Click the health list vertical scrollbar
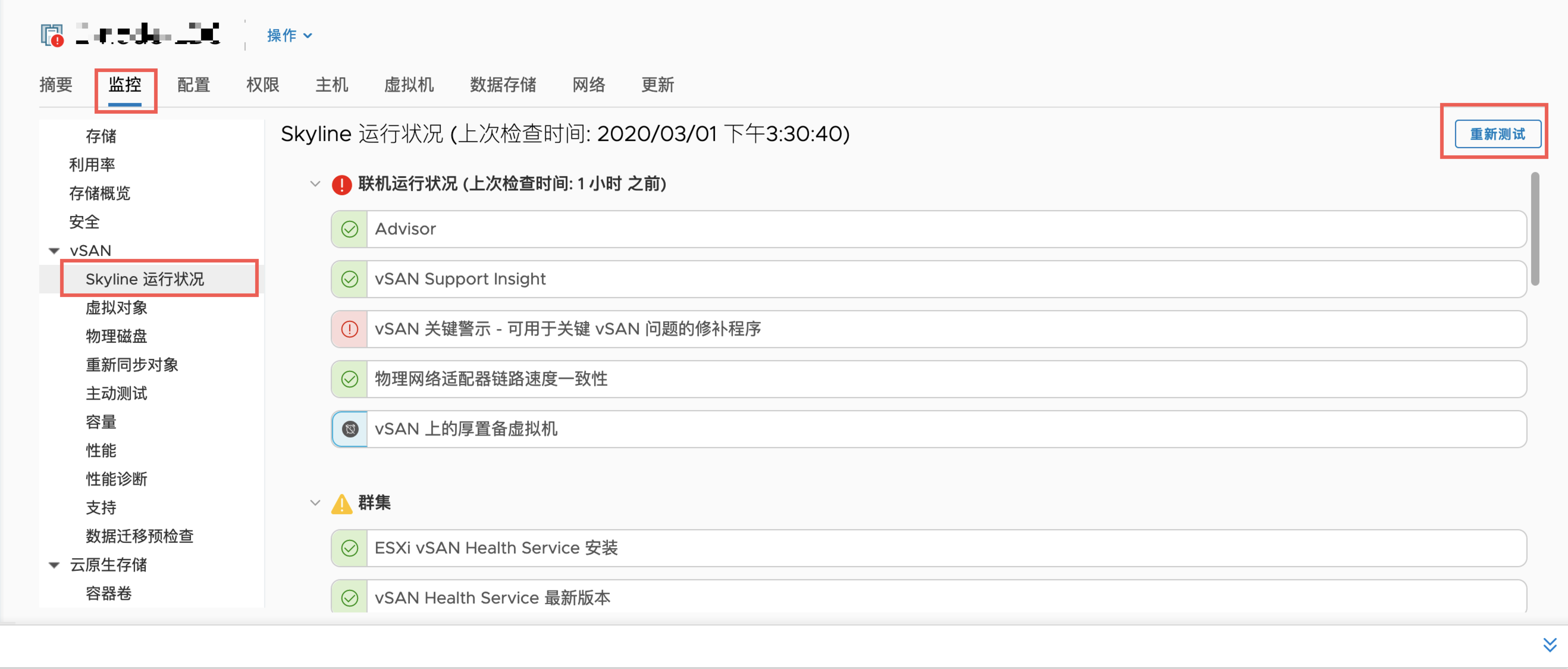Screen dimensions: 1568x669 coord(1534,229)
